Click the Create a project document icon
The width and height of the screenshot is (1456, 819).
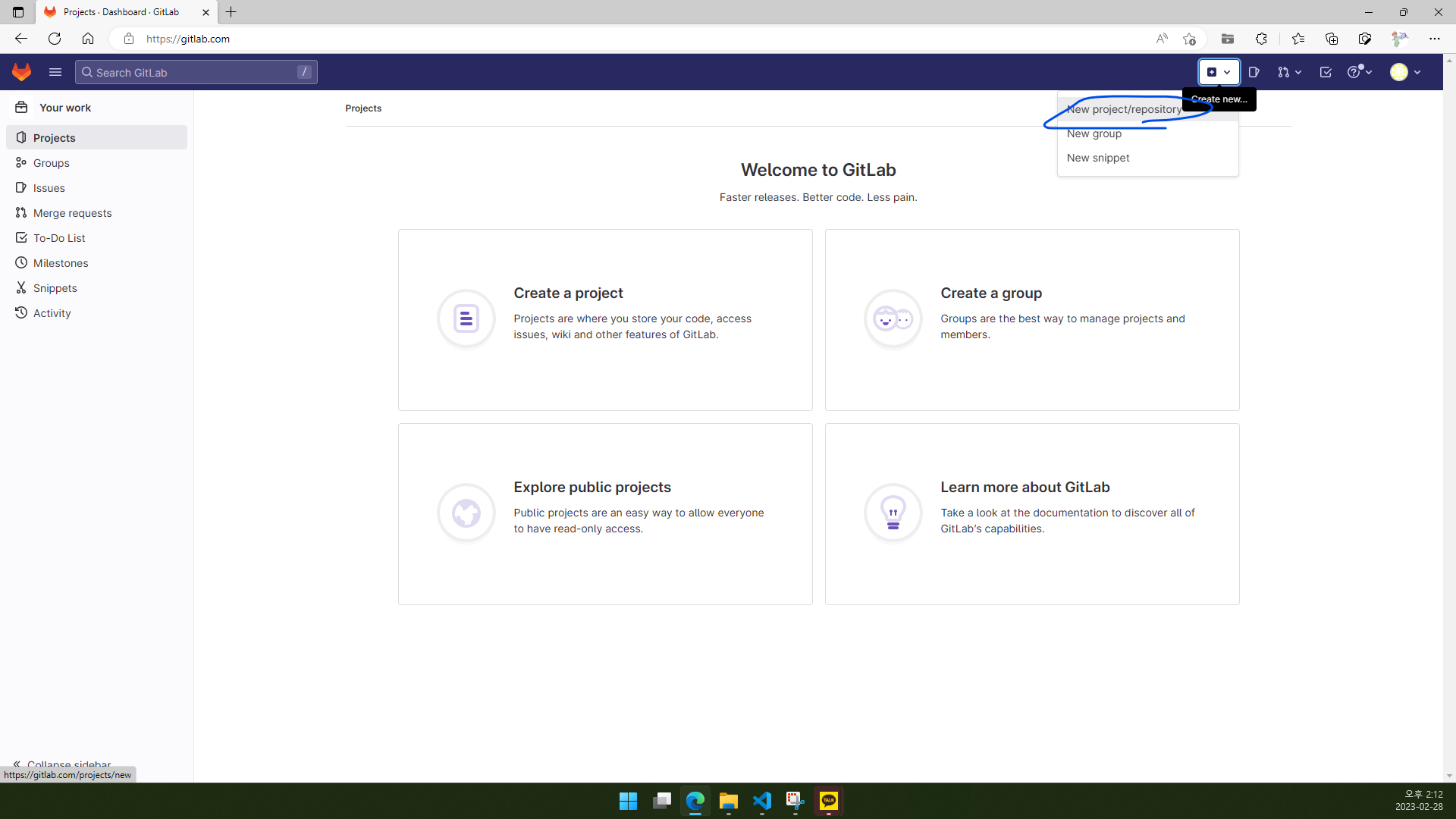[466, 318]
